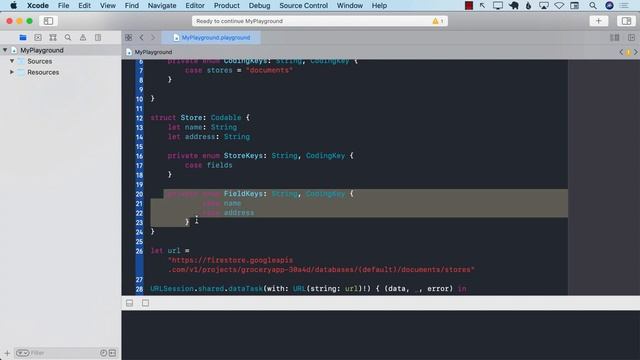Collapse the Sources folder
Screen dimensions: 640x360
click(x=12, y=61)
